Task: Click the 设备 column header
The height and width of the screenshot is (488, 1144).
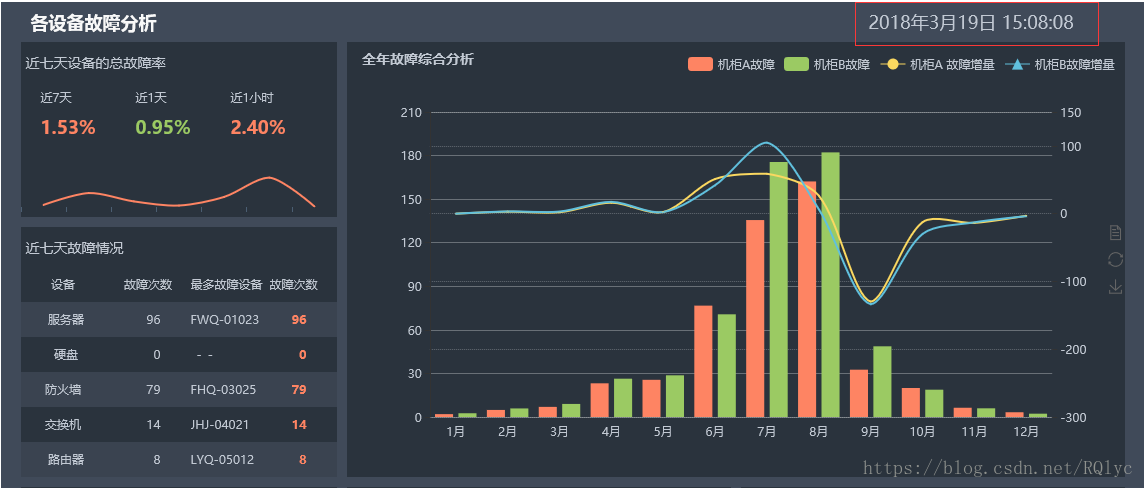Action: click(63, 284)
